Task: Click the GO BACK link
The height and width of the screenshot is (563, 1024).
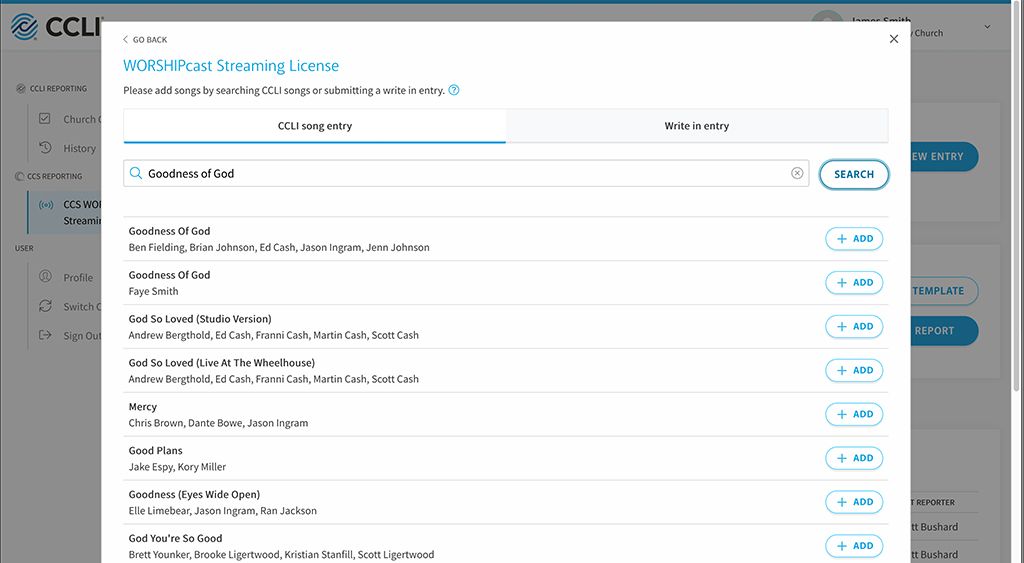Action: point(145,40)
